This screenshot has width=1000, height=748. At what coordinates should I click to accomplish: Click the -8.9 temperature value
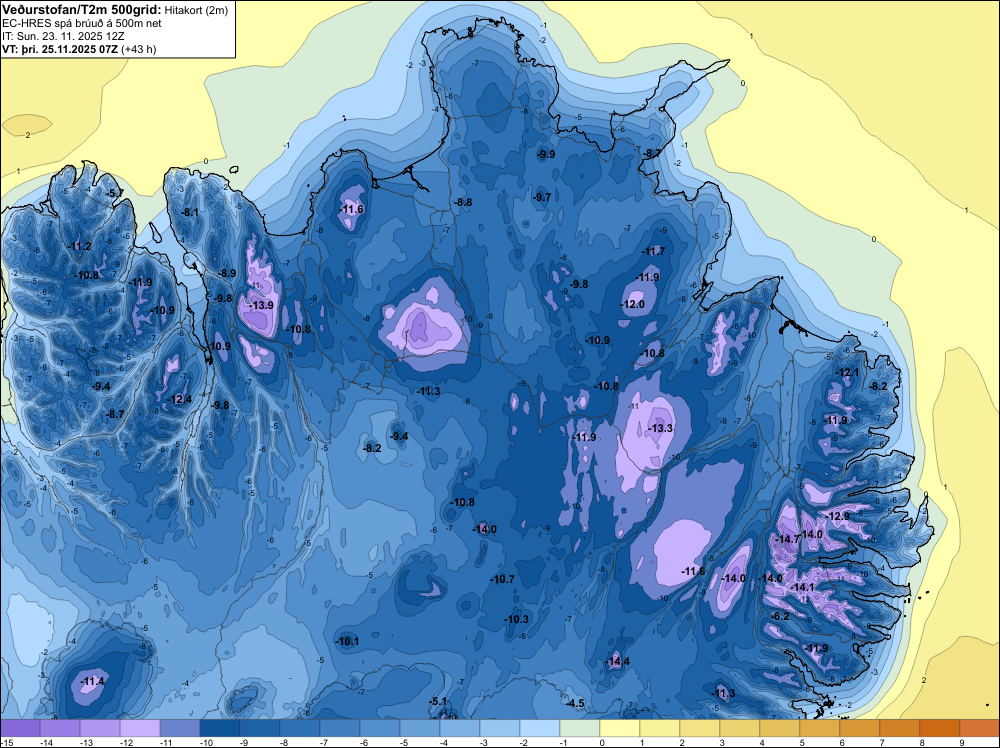tap(227, 273)
